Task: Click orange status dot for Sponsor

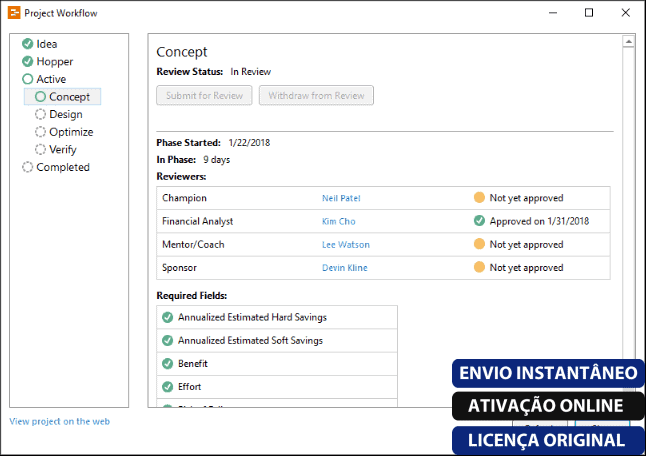Action: pyautogui.click(x=479, y=267)
